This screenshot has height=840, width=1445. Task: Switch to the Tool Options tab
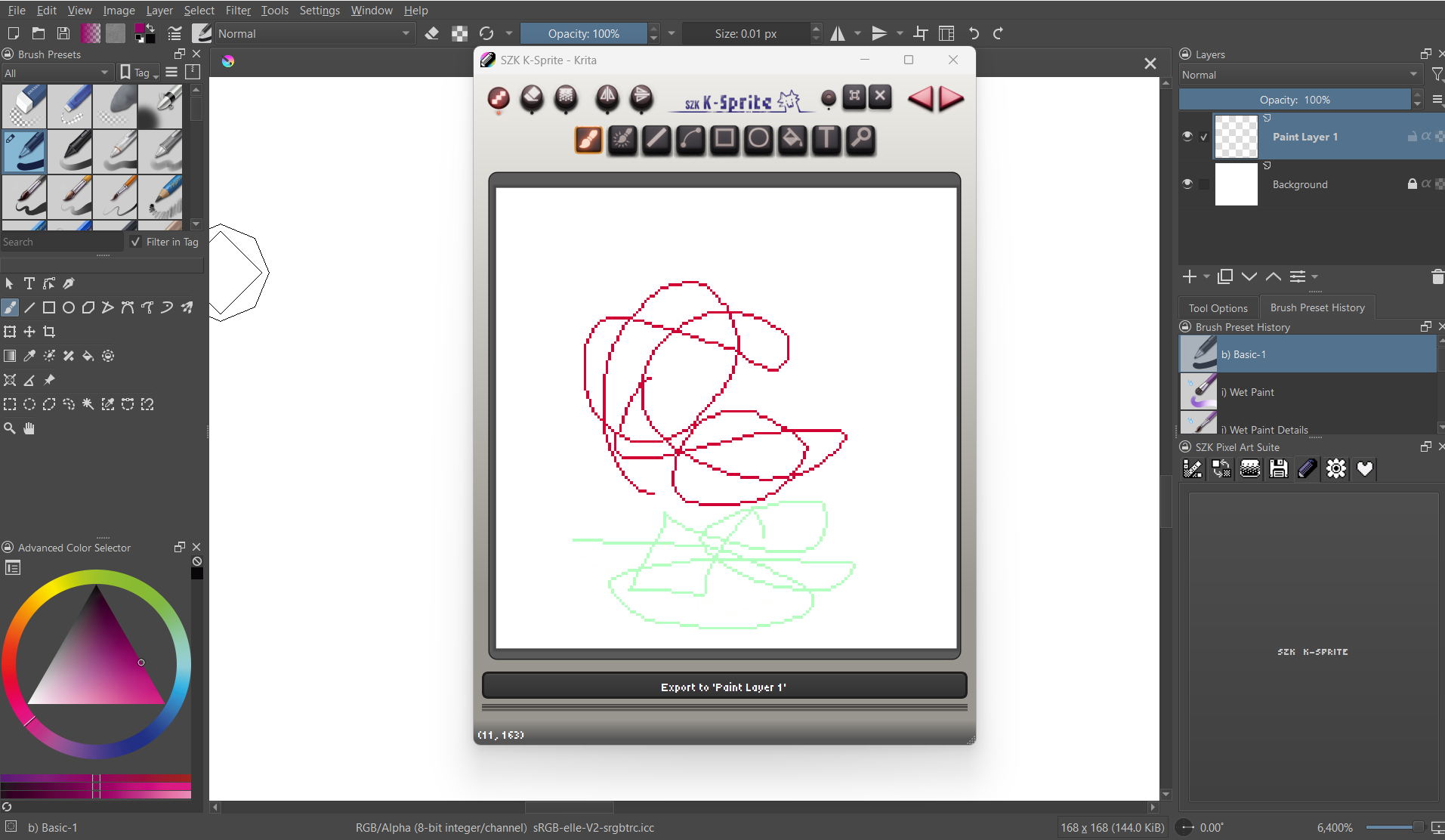(1218, 308)
